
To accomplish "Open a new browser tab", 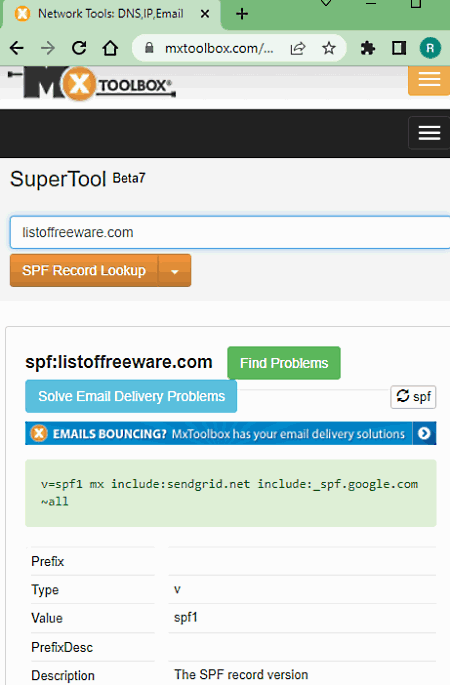I will 242,14.
